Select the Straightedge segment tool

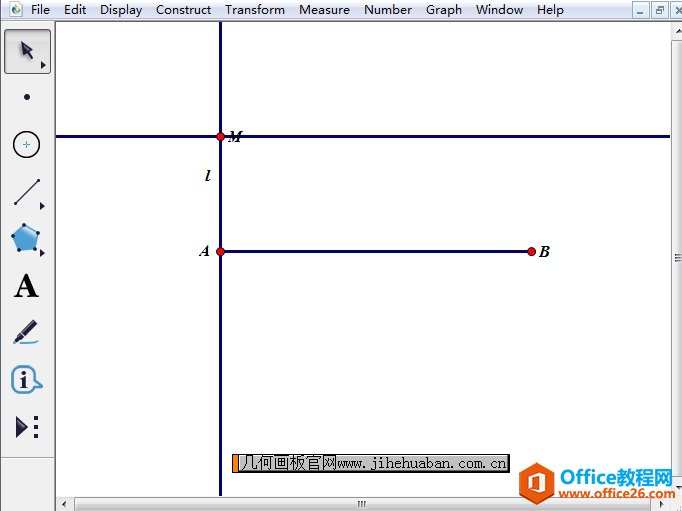point(27,192)
